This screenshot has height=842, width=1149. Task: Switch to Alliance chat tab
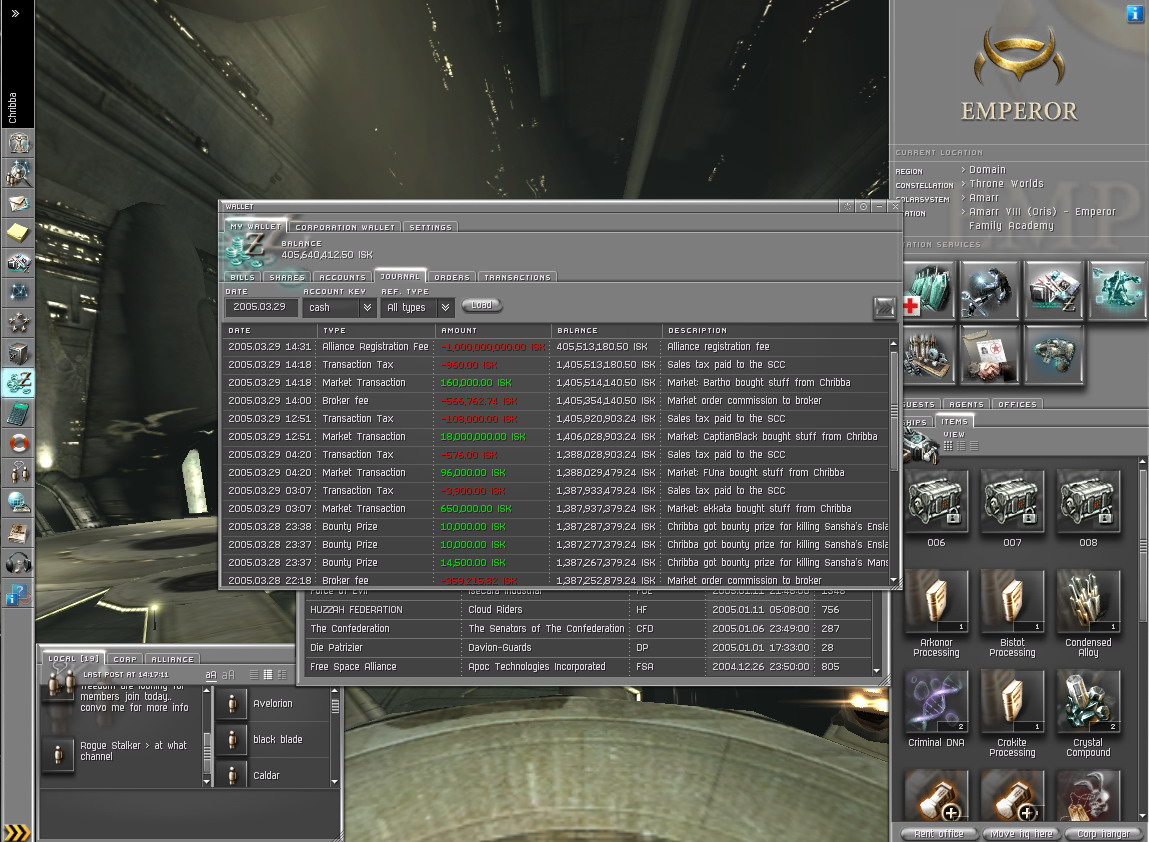pos(172,659)
